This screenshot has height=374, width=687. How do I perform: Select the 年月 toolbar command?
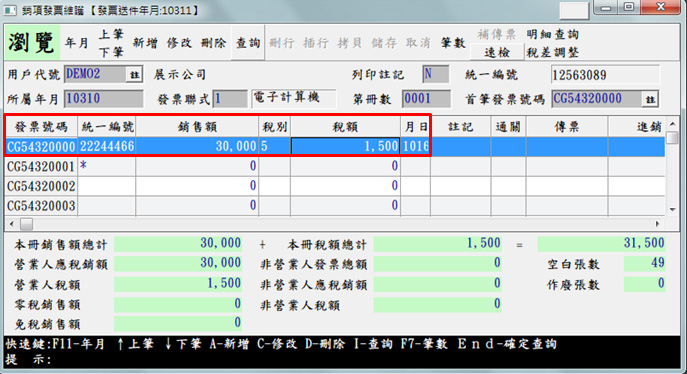tap(77, 43)
